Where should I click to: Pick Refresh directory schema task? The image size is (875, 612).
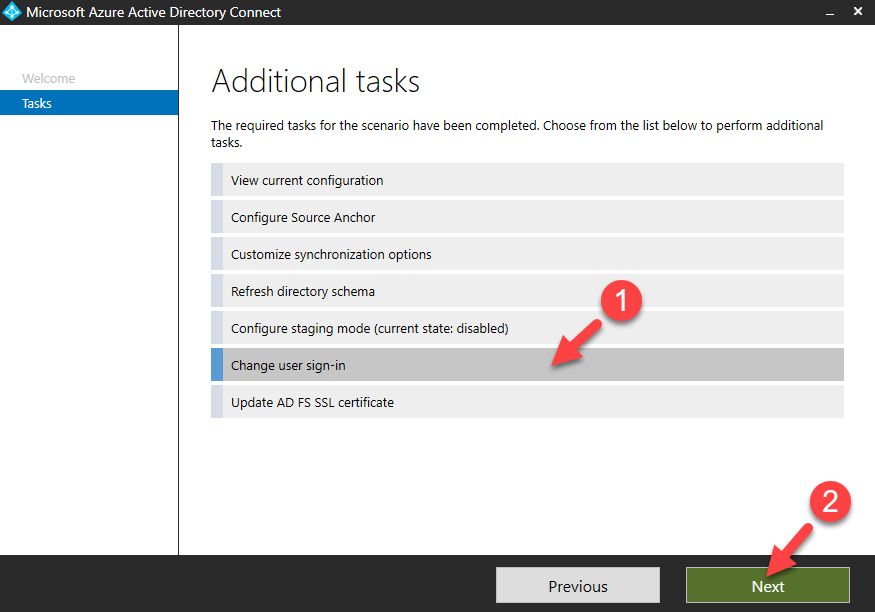pyautogui.click(x=527, y=291)
